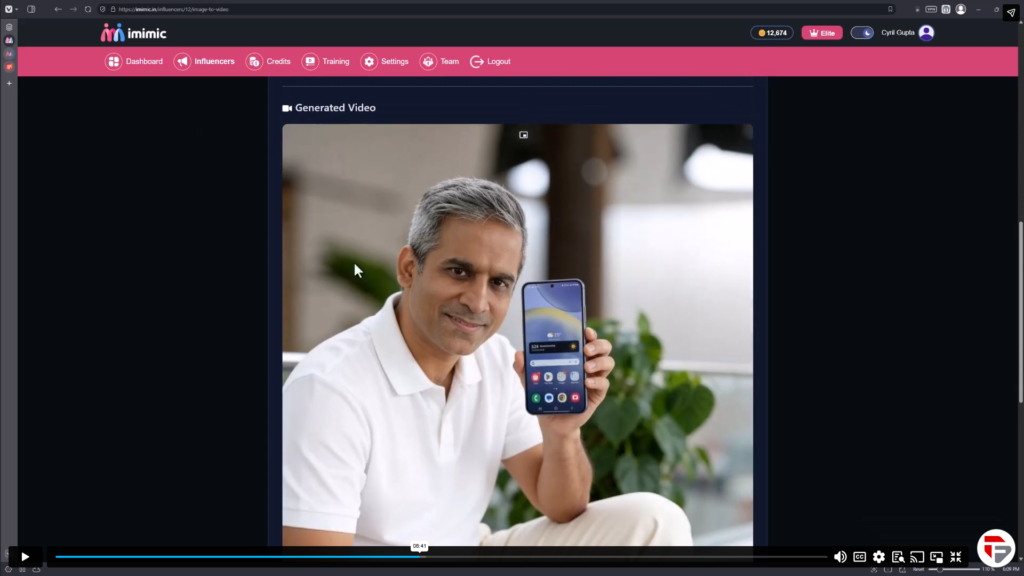Play the video with the play button
This screenshot has width=1024, height=576.
click(25, 557)
